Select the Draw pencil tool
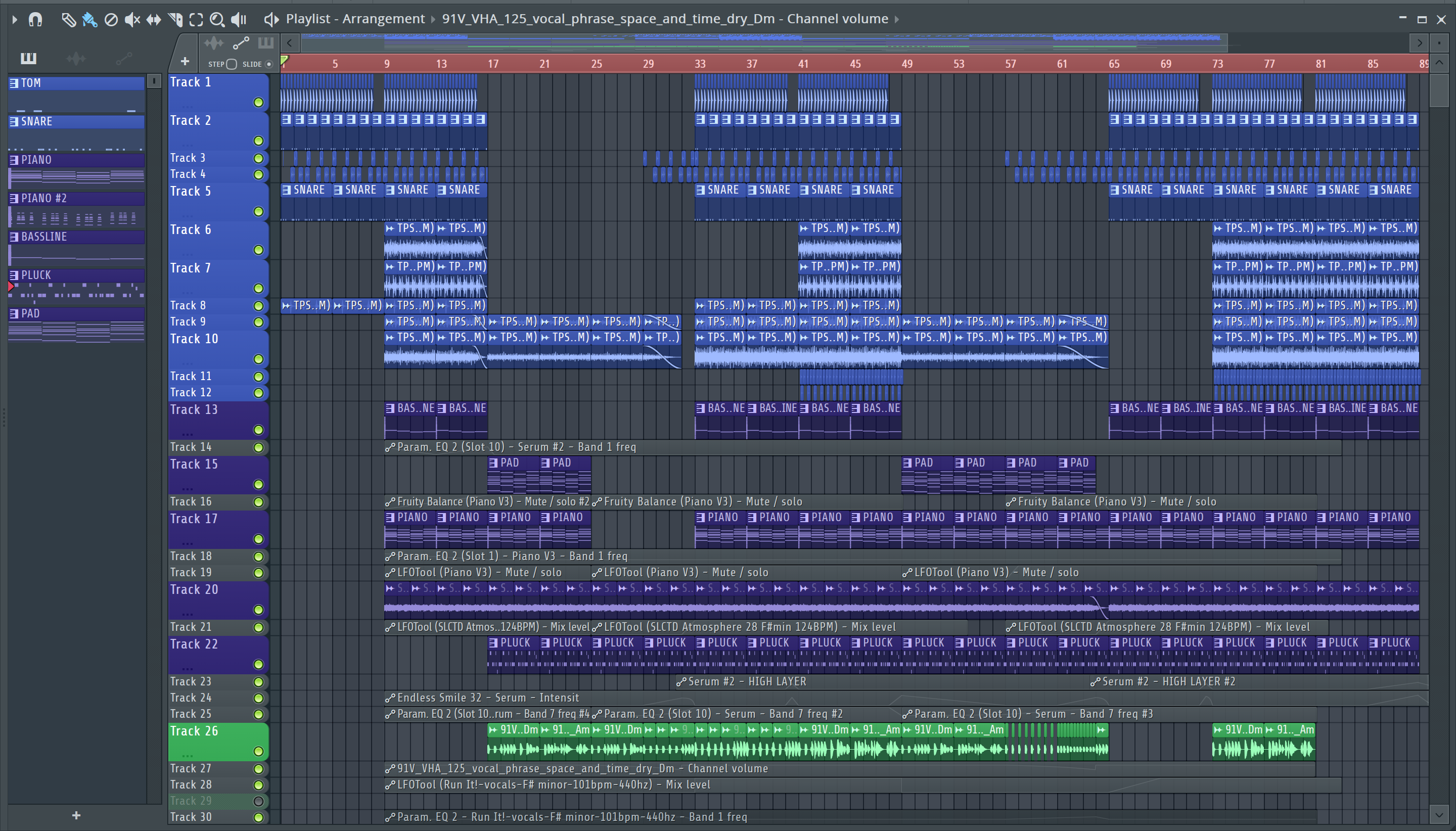 click(68, 19)
